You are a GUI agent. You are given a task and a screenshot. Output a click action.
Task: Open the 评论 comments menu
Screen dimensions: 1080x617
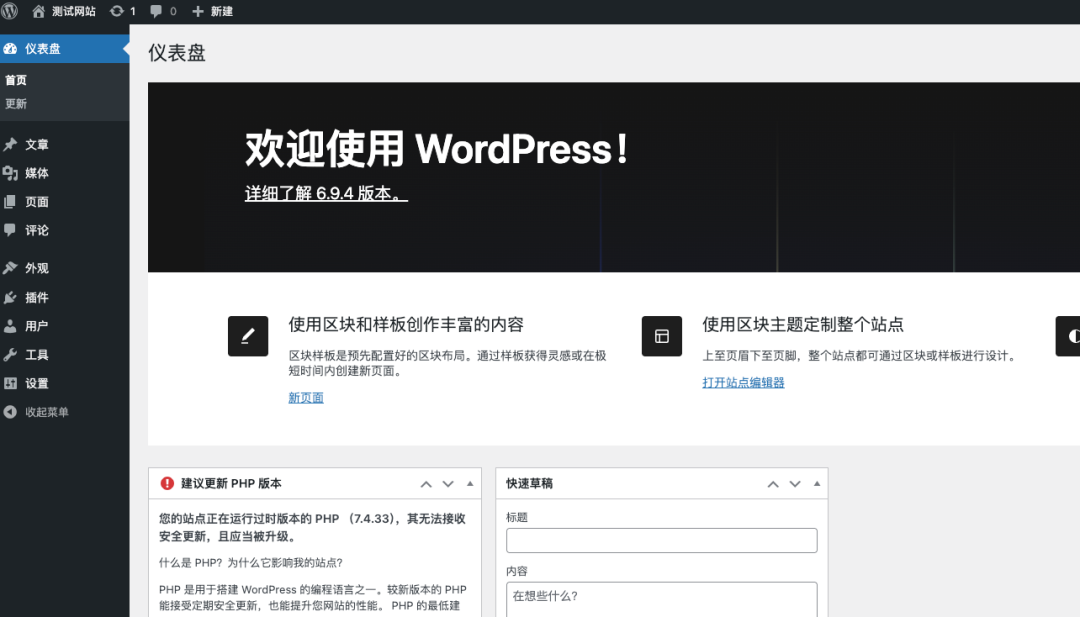pos(65,230)
